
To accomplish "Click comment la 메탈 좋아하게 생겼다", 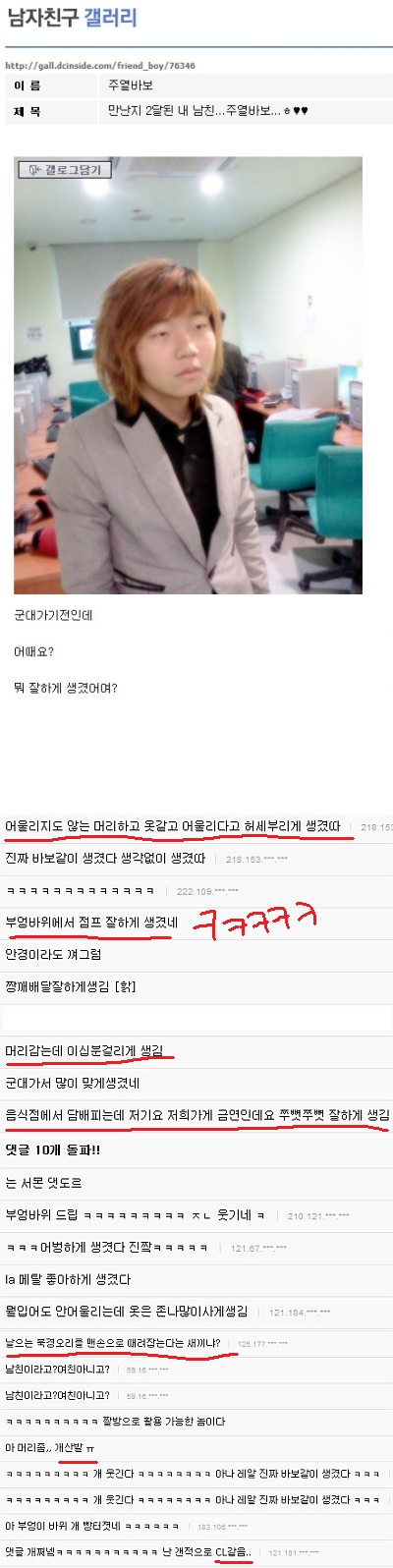I will click(x=68, y=1280).
